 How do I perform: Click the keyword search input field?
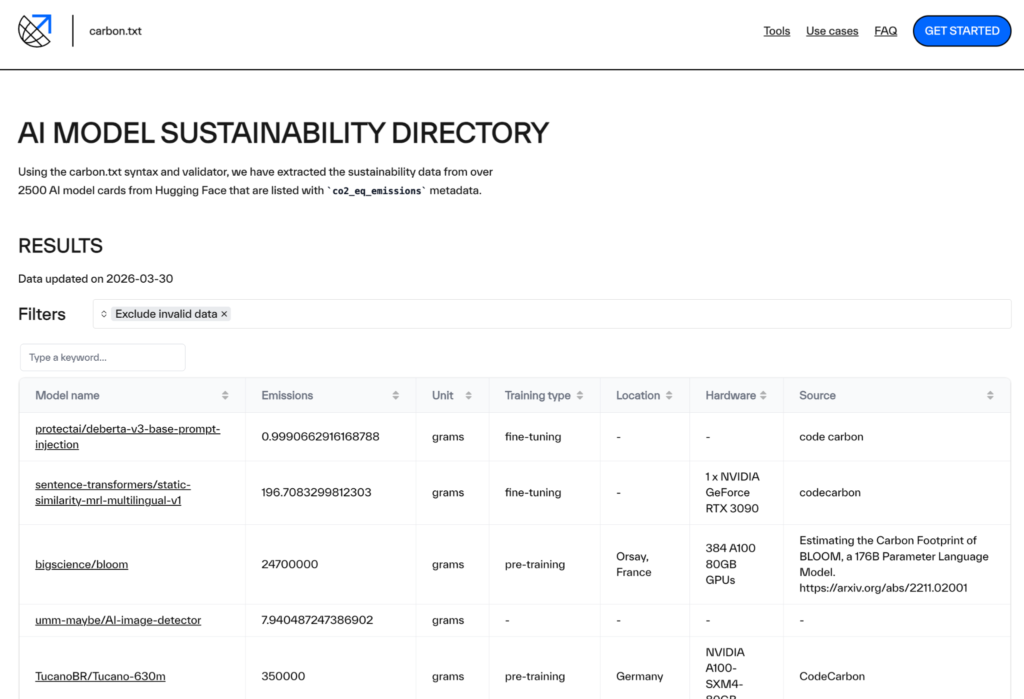[x=102, y=357]
